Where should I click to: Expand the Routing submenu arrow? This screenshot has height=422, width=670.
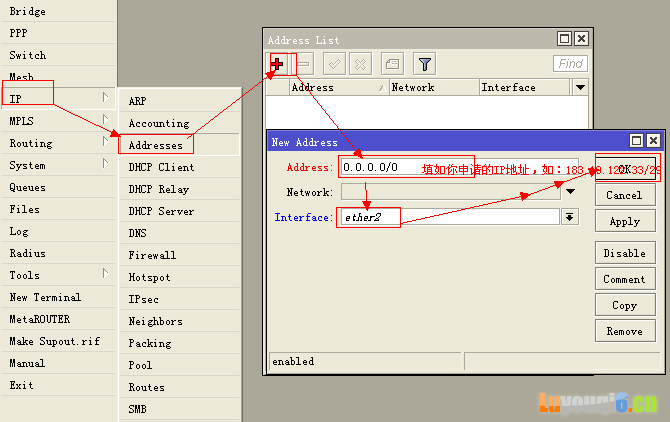click(105, 141)
